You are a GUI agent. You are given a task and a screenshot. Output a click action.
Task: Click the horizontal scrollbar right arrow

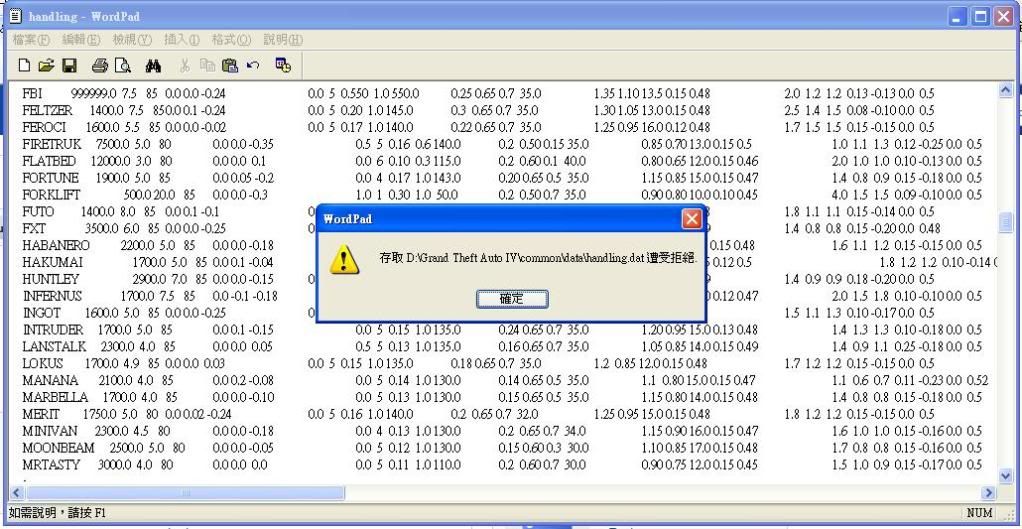[990, 493]
